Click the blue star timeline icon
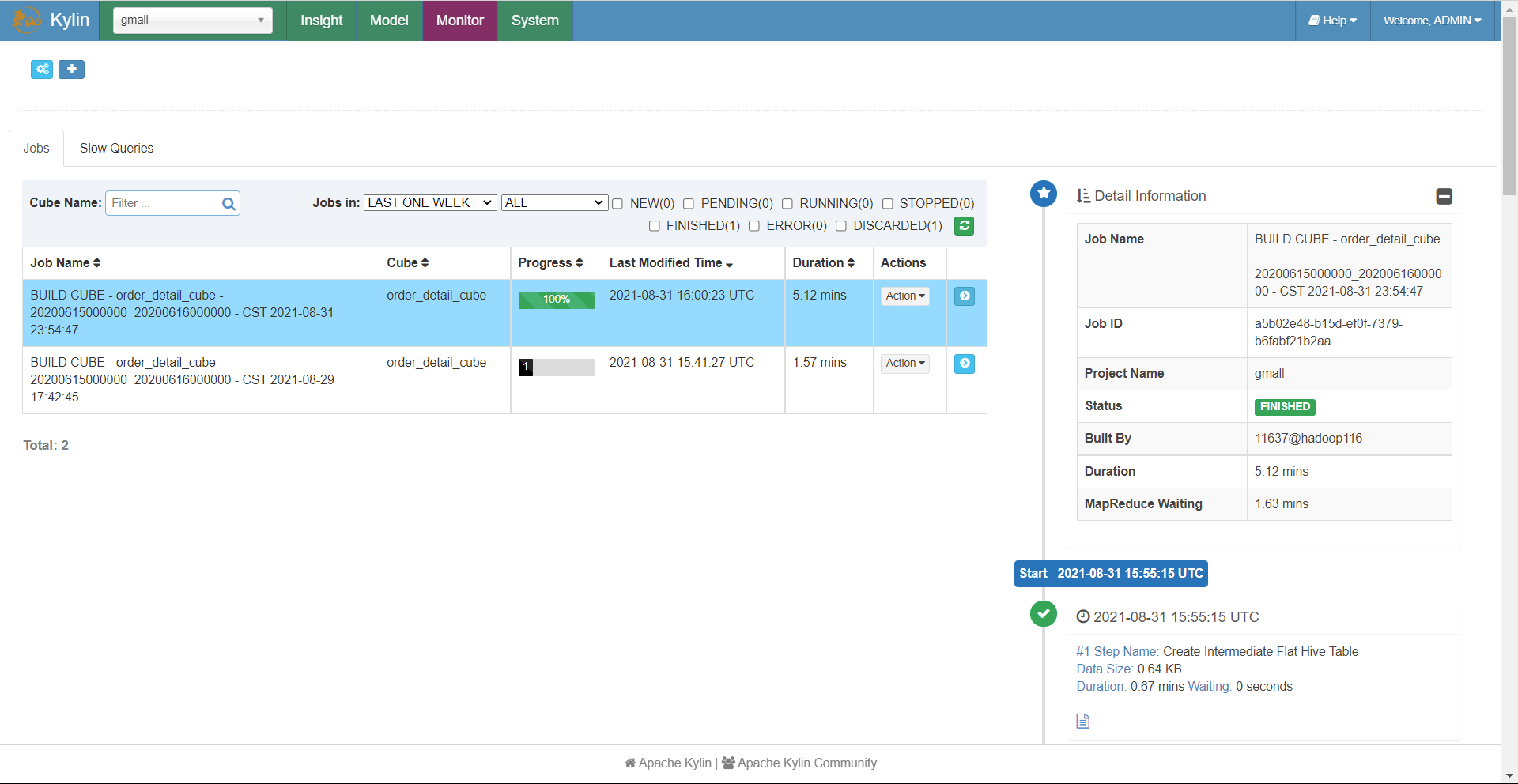Image resolution: width=1518 pixels, height=784 pixels. pyautogui.click(x=1044, y=193)
